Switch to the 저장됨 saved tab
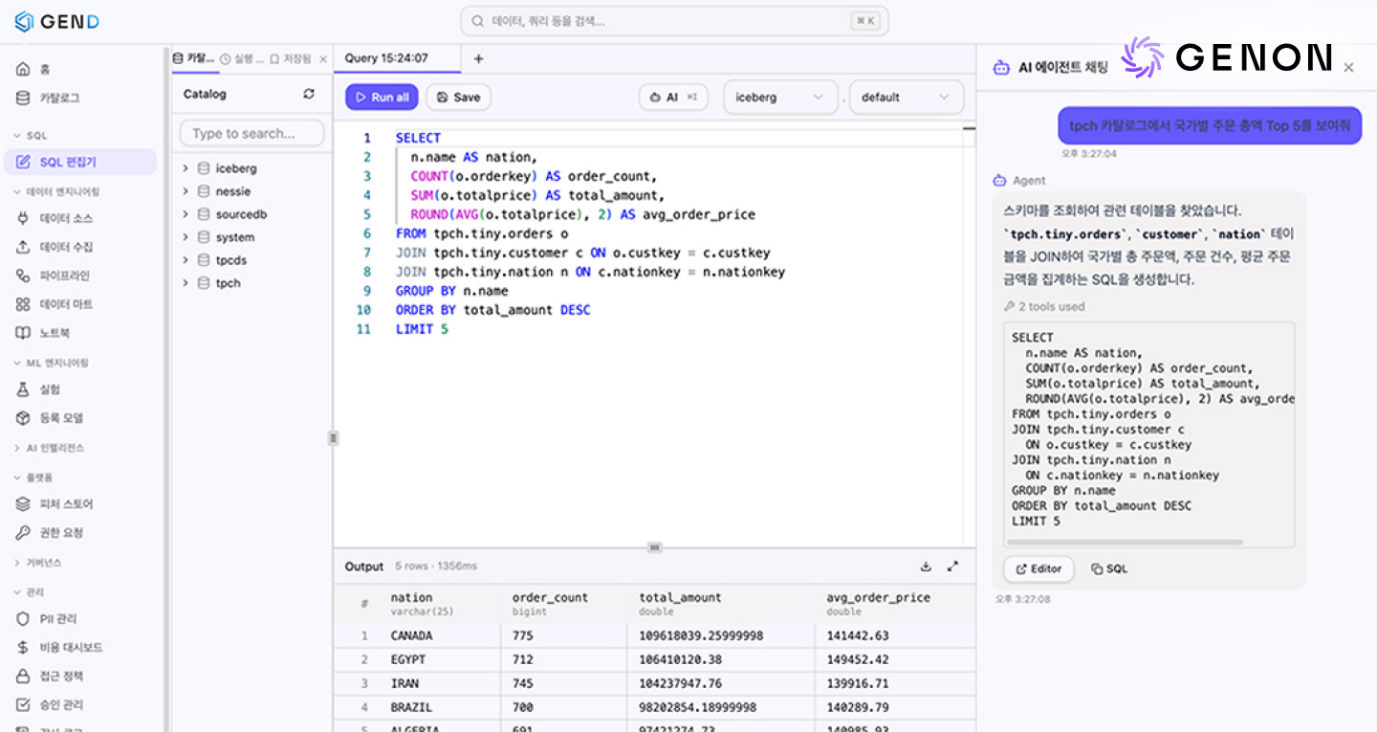The width and height of the screenshot is (1377, 732). (x=290, y=59)
